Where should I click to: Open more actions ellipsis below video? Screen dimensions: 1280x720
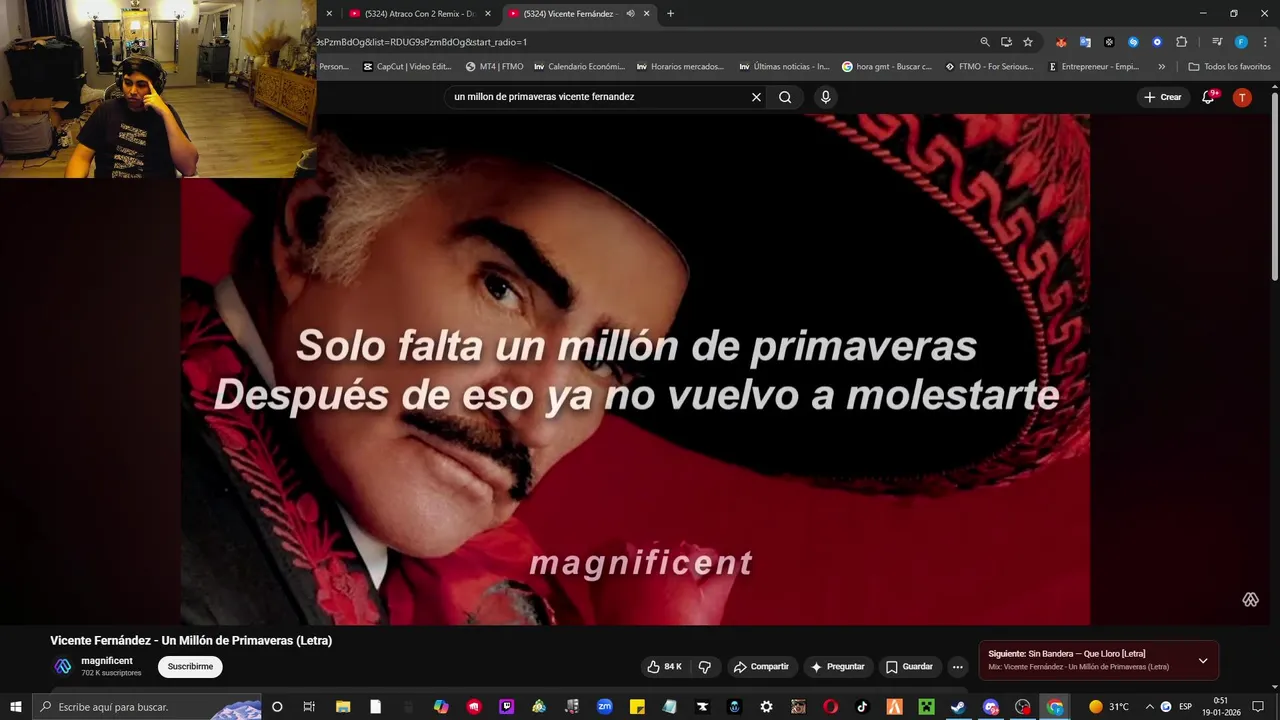957,667
